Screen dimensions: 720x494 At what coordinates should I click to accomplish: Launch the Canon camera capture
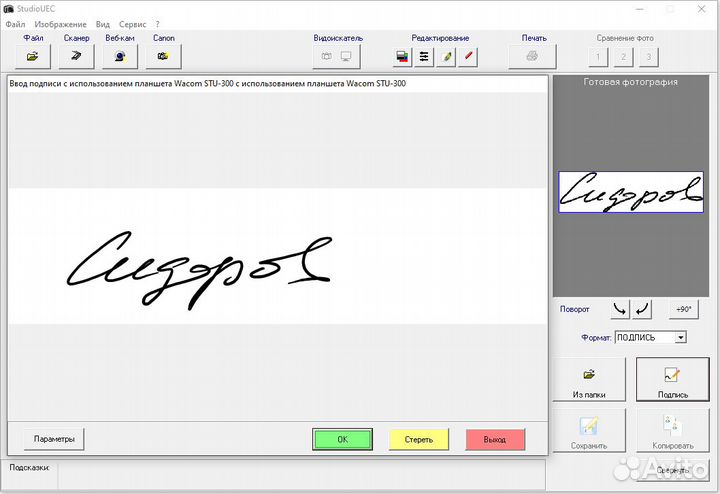tap(163, 56)
